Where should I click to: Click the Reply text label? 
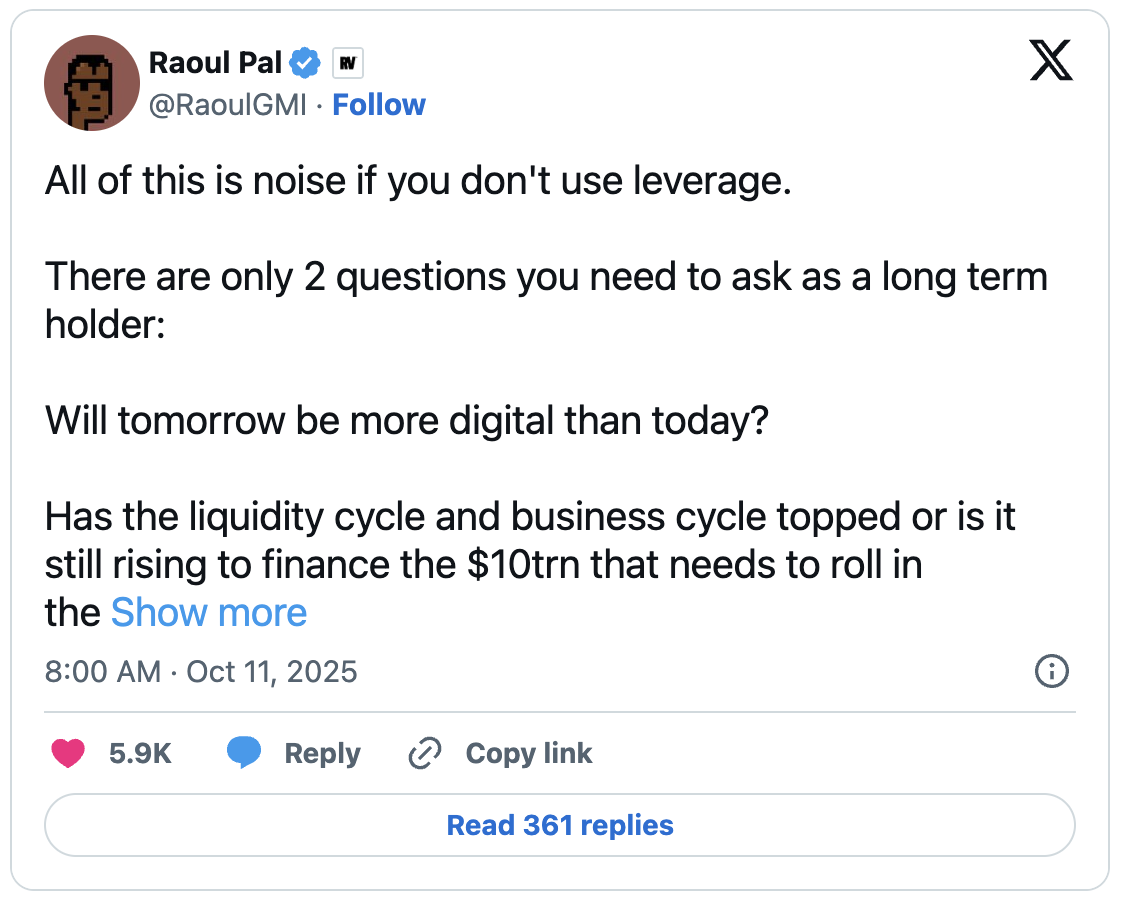coord(322,753)
